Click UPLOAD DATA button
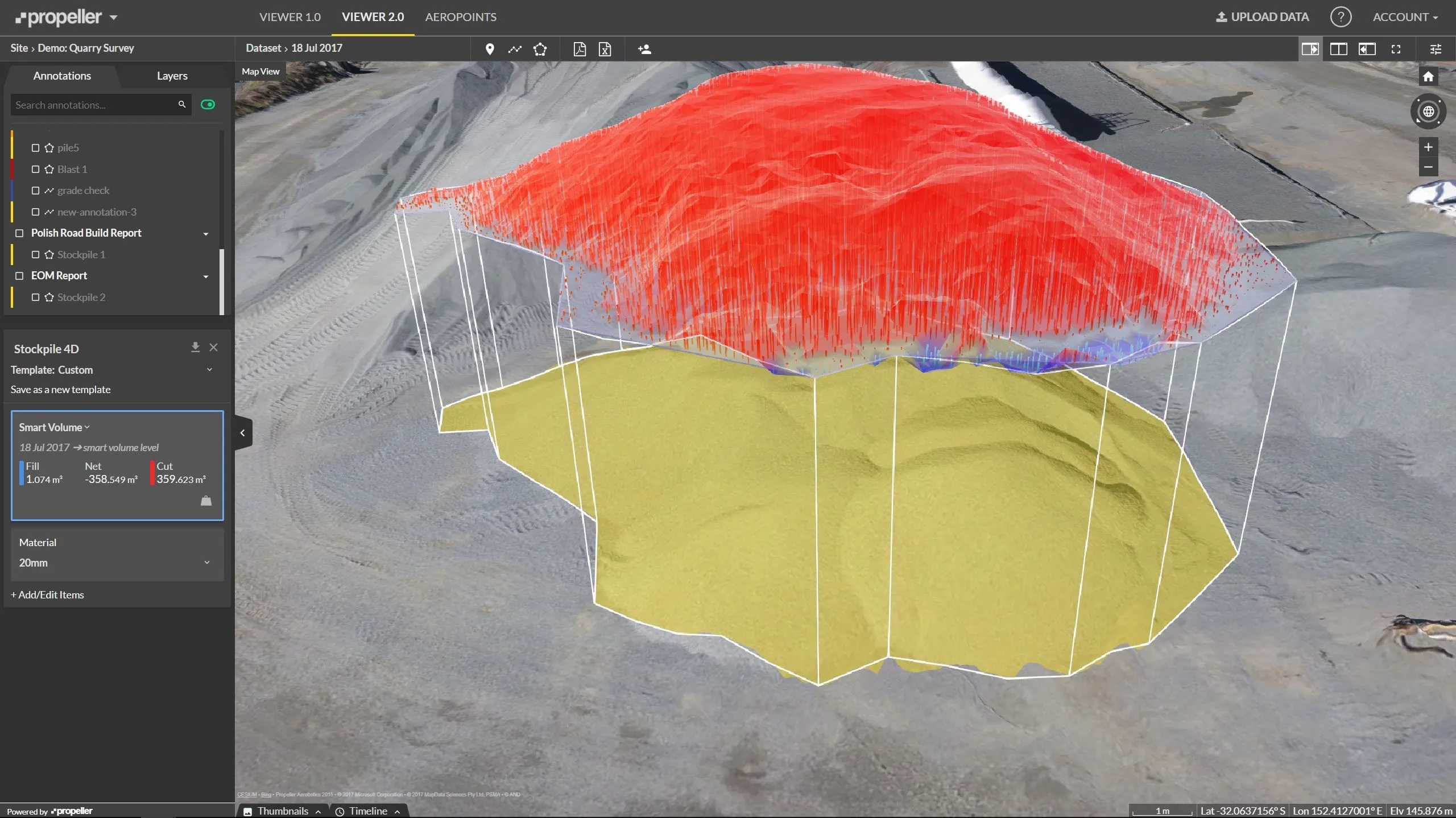This screenshot has height=818, width=1456. [x=1263, y=17]
